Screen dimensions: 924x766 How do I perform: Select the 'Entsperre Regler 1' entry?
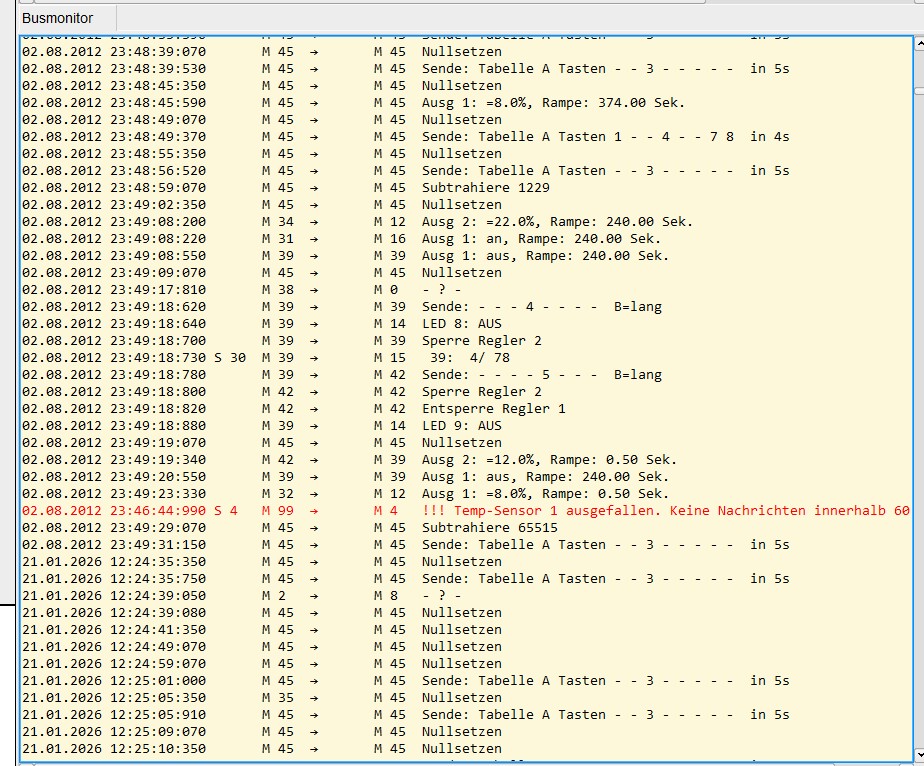pyautogui.click(x=493, y=409)
